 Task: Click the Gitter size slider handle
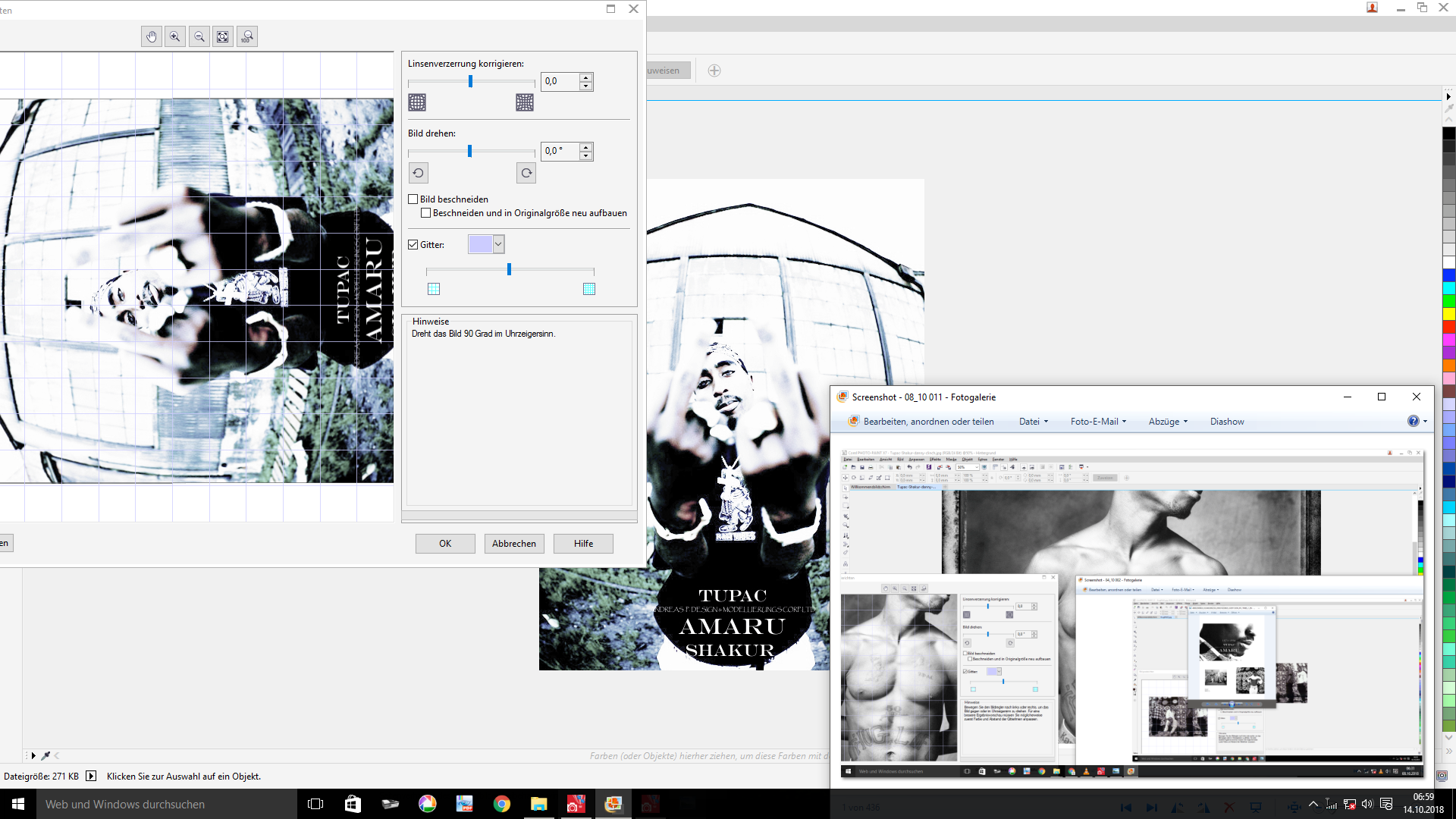tap(509, 269)
